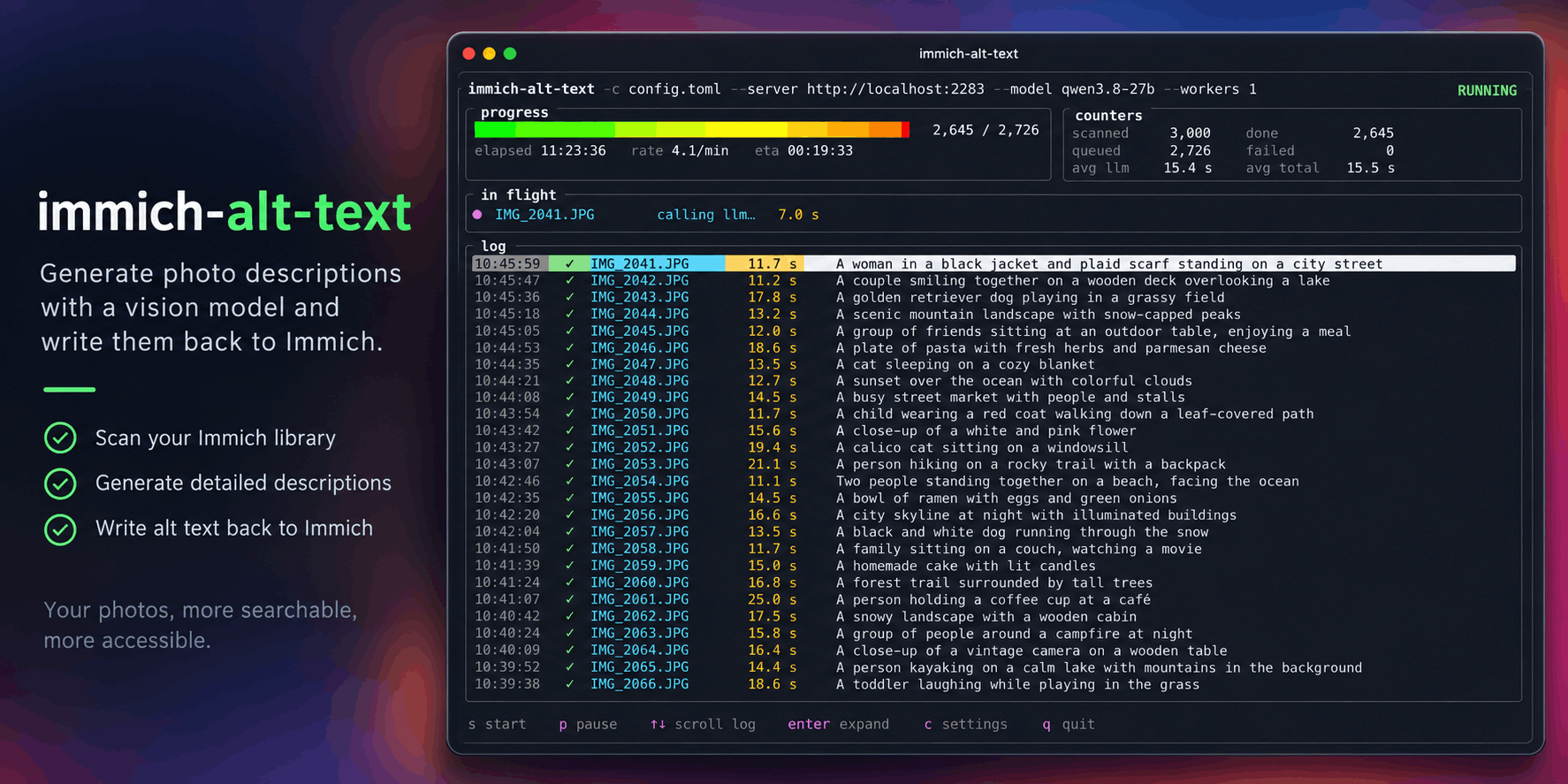Viewport: 1568px width, 784px height.
Task: Select the IMG_2049.JPG file name in the log
Action: [639, 398]
